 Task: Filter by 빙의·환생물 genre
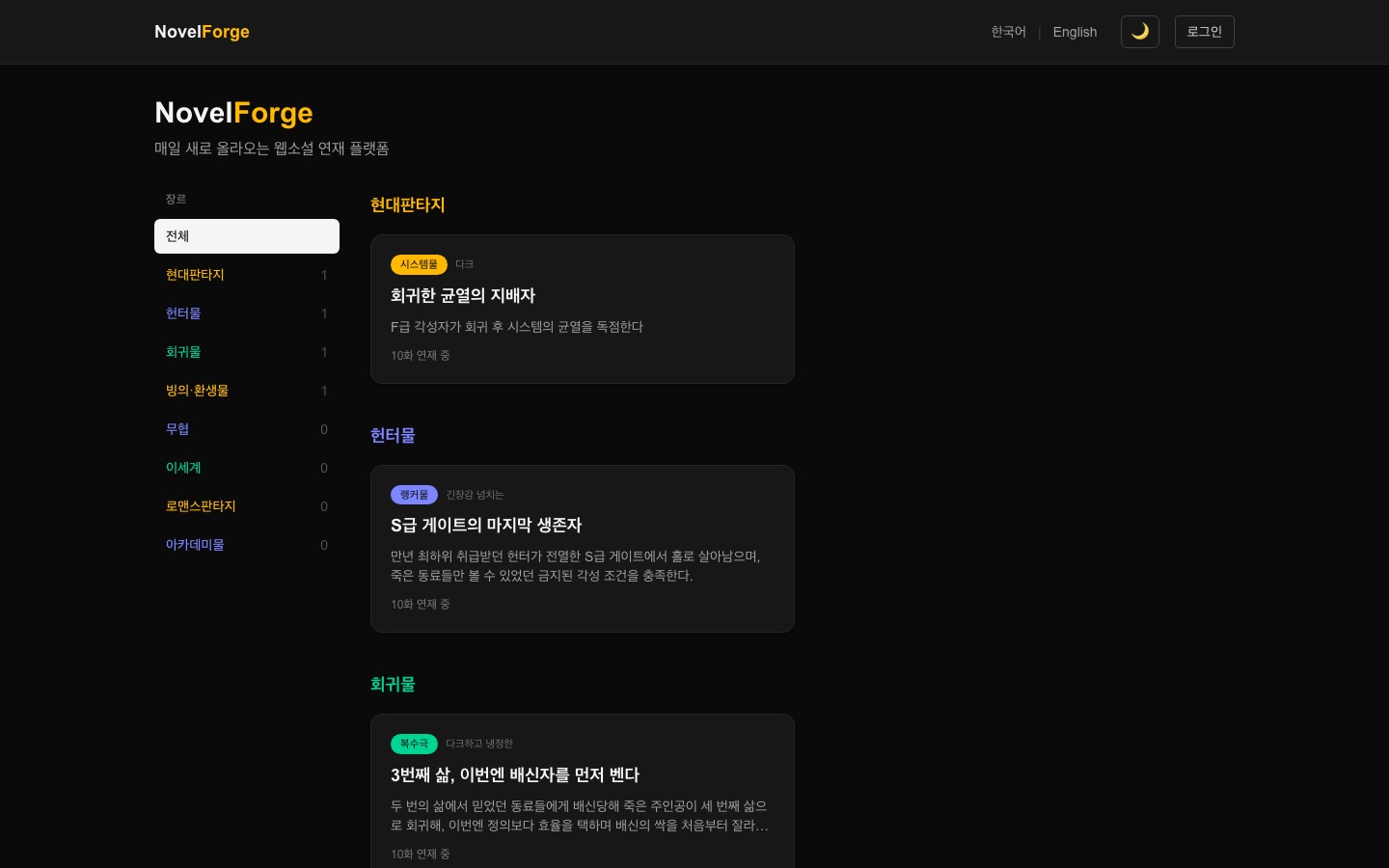click(x=247, y=391)
